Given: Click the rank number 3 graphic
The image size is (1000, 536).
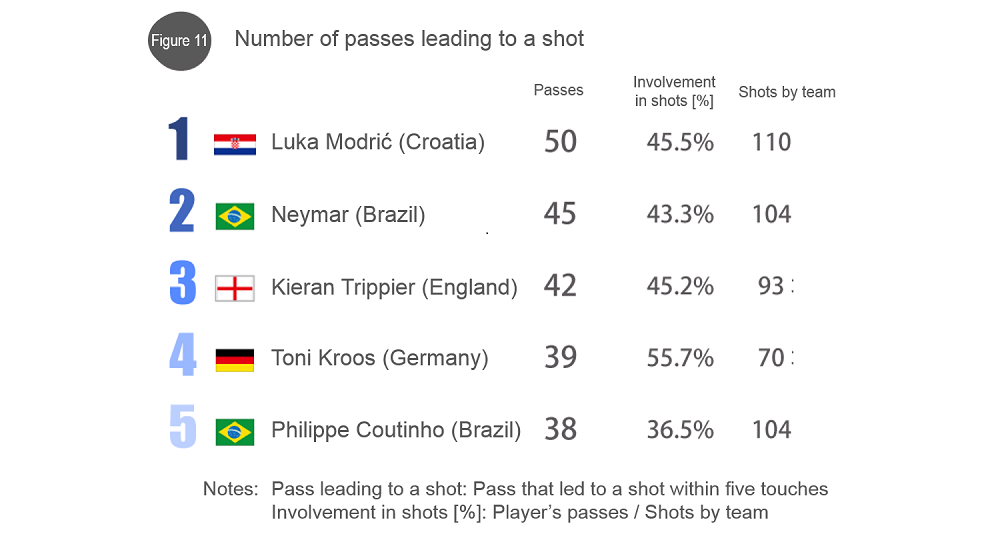Looking at the screenshot, I should 182,283.
